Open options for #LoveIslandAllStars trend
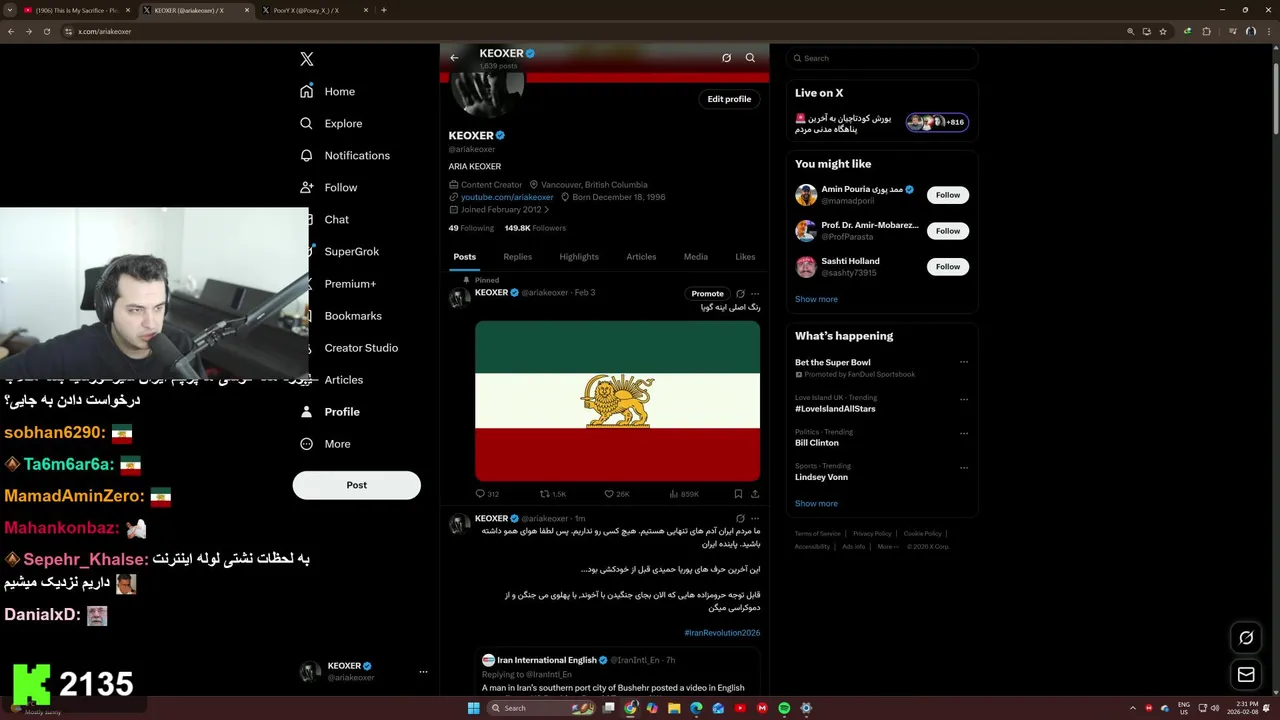This screenshot has width=1280, height=720. pos(964,399)
